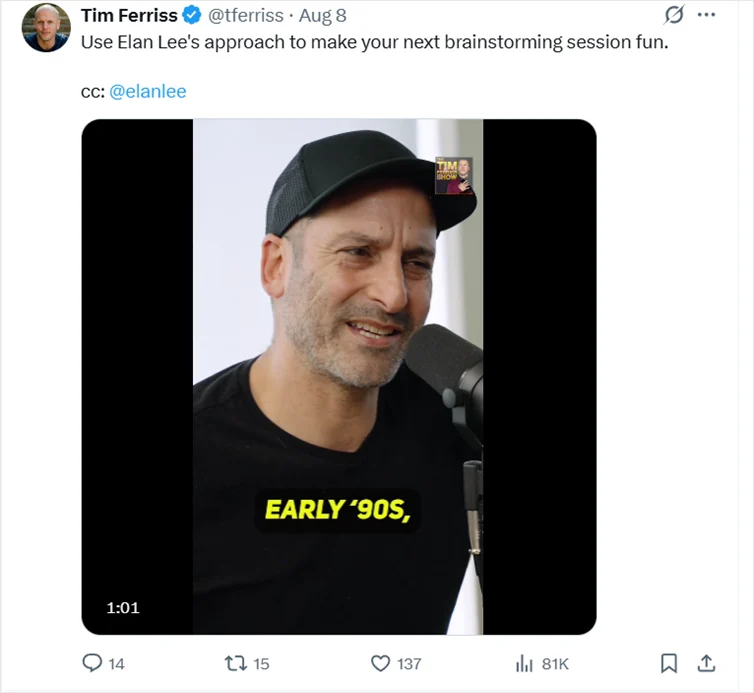The height and width of the screenshot is (693, 754).
Task: Click the Tim Ferriss display name
Action: coord(129,16)
